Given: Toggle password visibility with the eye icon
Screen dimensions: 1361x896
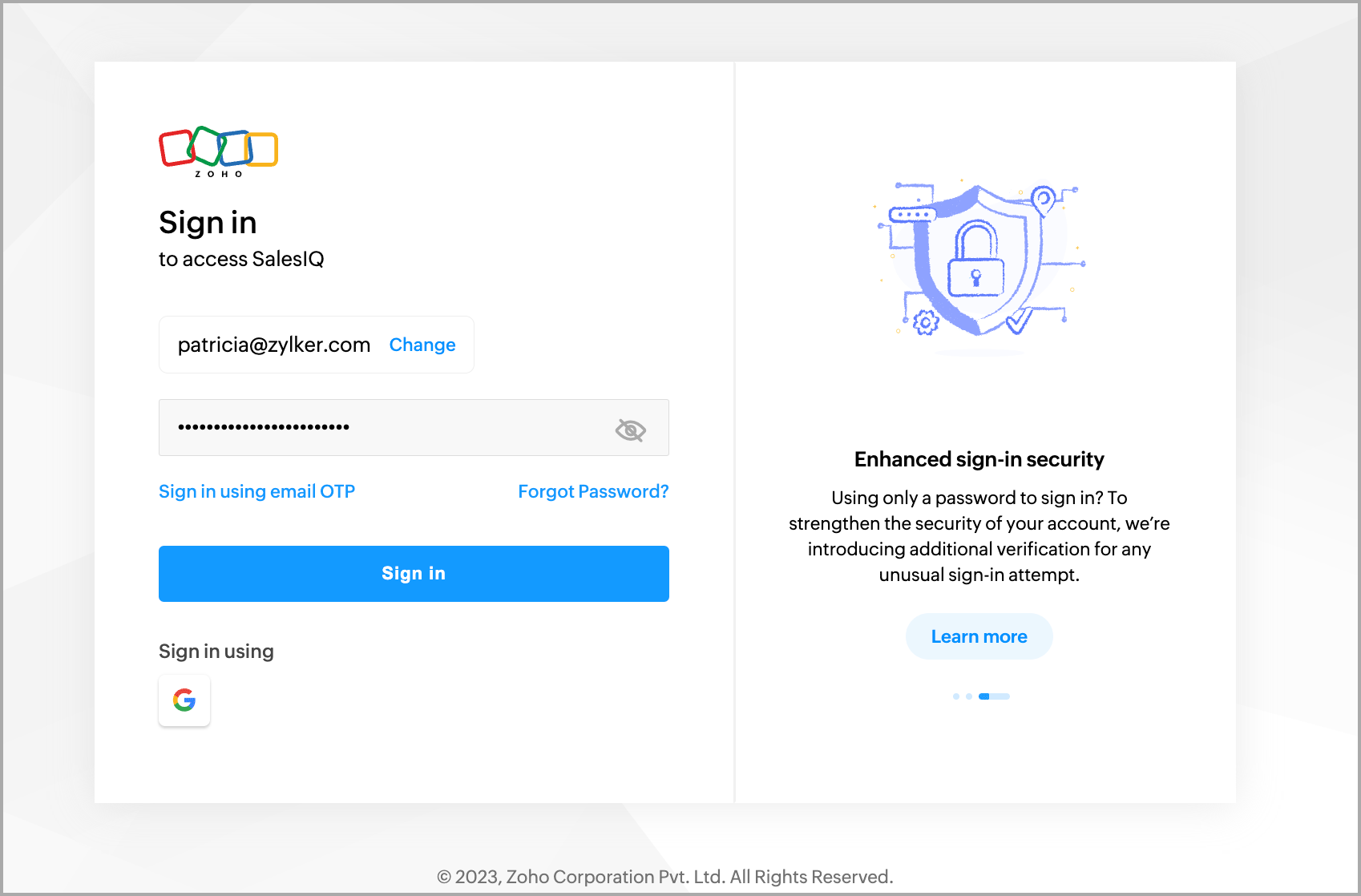Looking at the screenshot, I should 631,430.
